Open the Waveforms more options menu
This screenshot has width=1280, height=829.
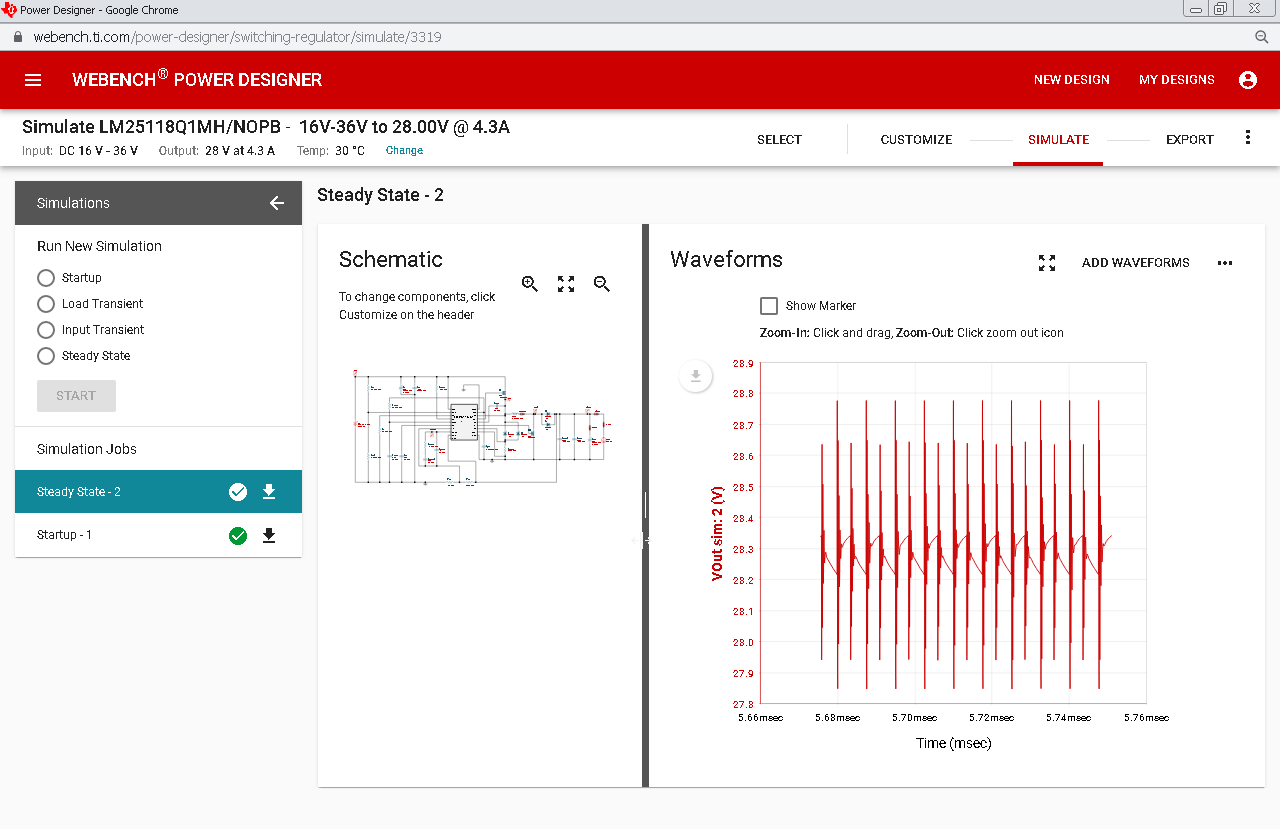tap(1225, 263)
